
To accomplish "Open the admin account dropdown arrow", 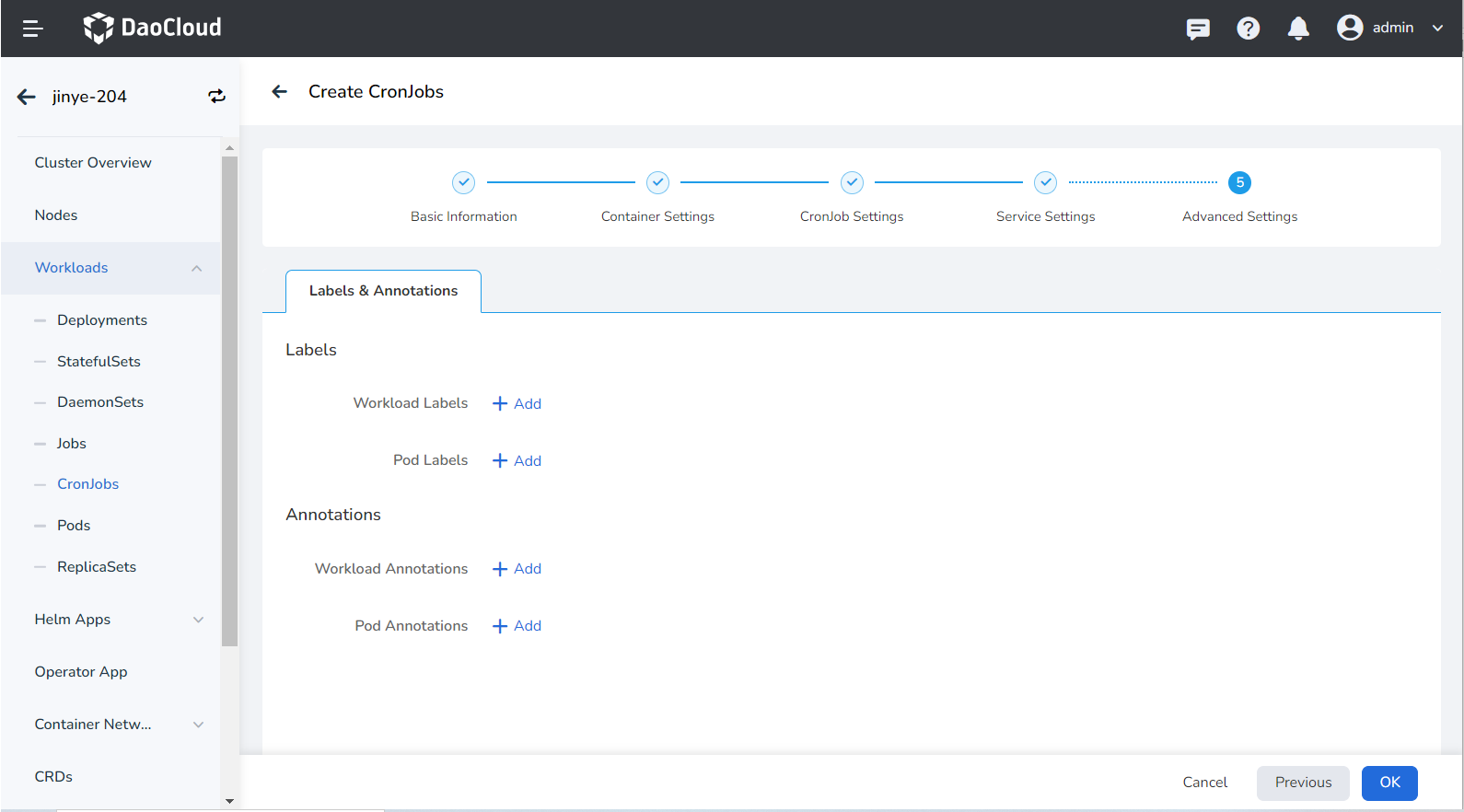I will tap(1437, 28).
